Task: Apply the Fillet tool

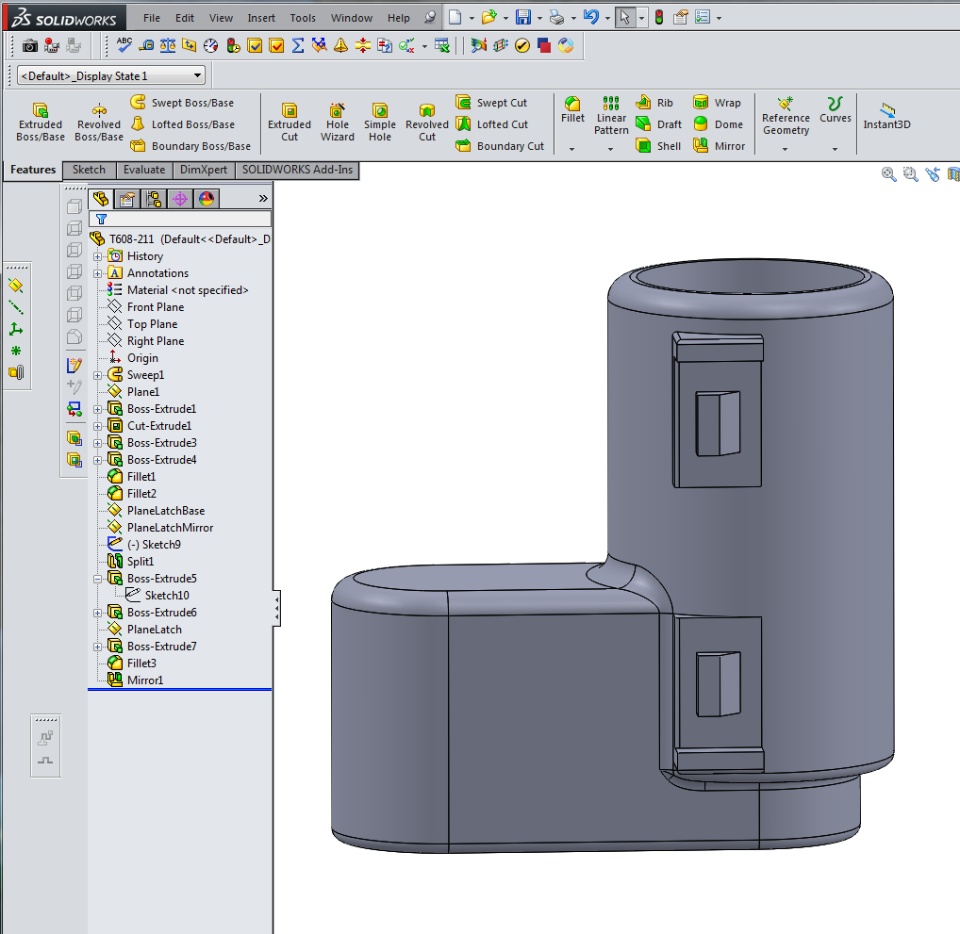Action: pos(572,110)
